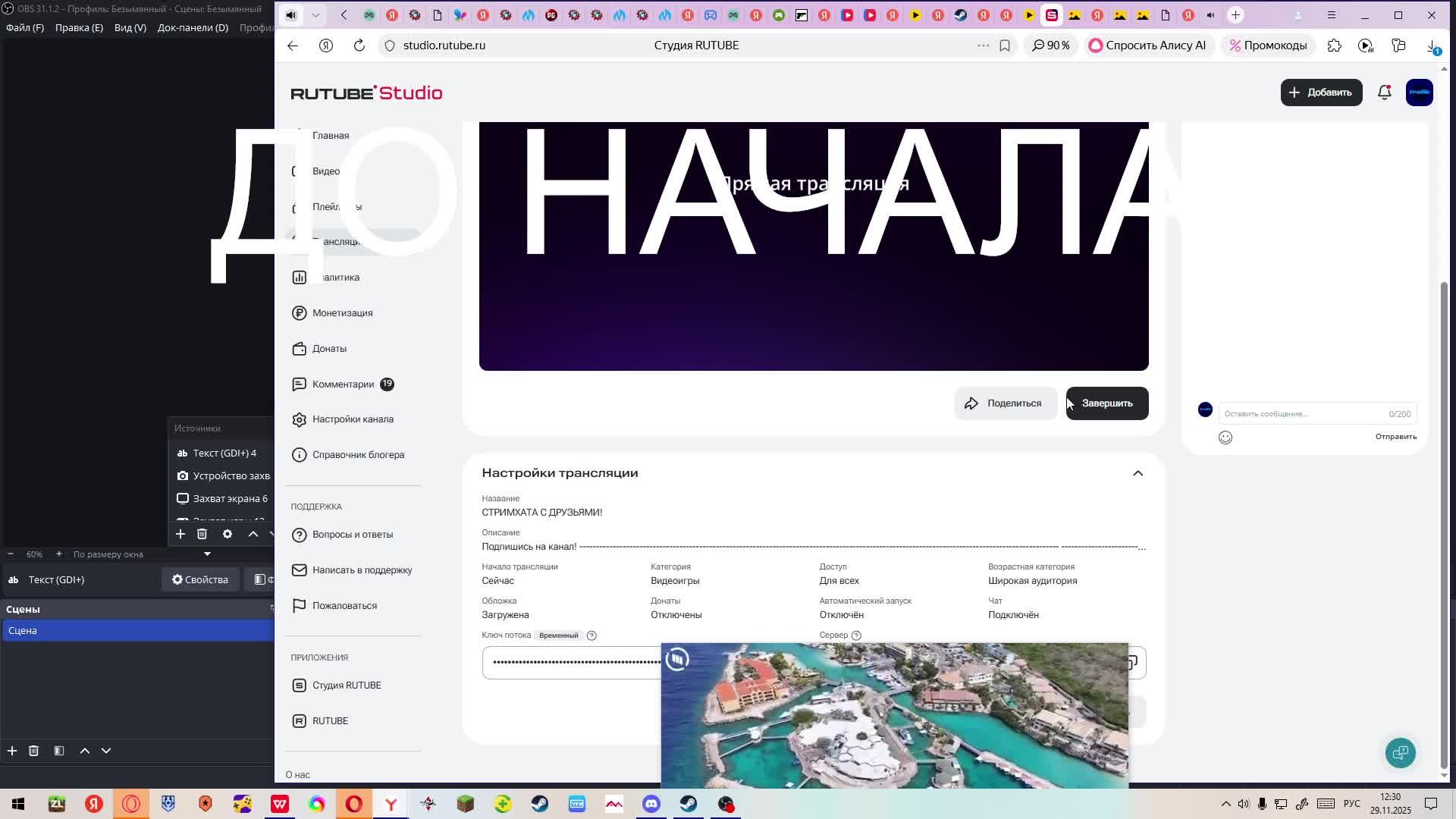Open the RUTUBE Studio notifications bell

pos(1384,93)
